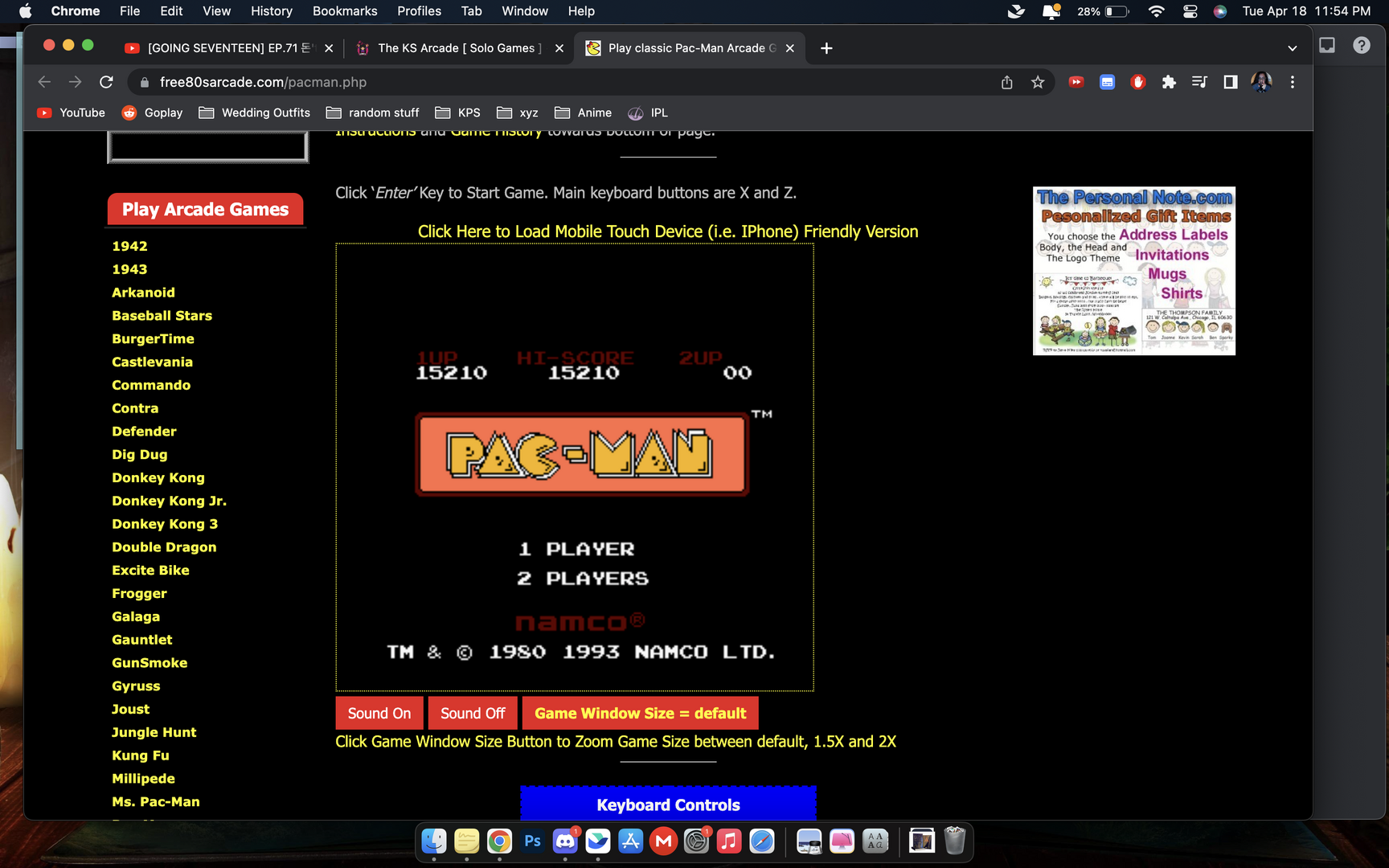
Task: Open the YouTube bookmark
Action: (x=71, y=113)
